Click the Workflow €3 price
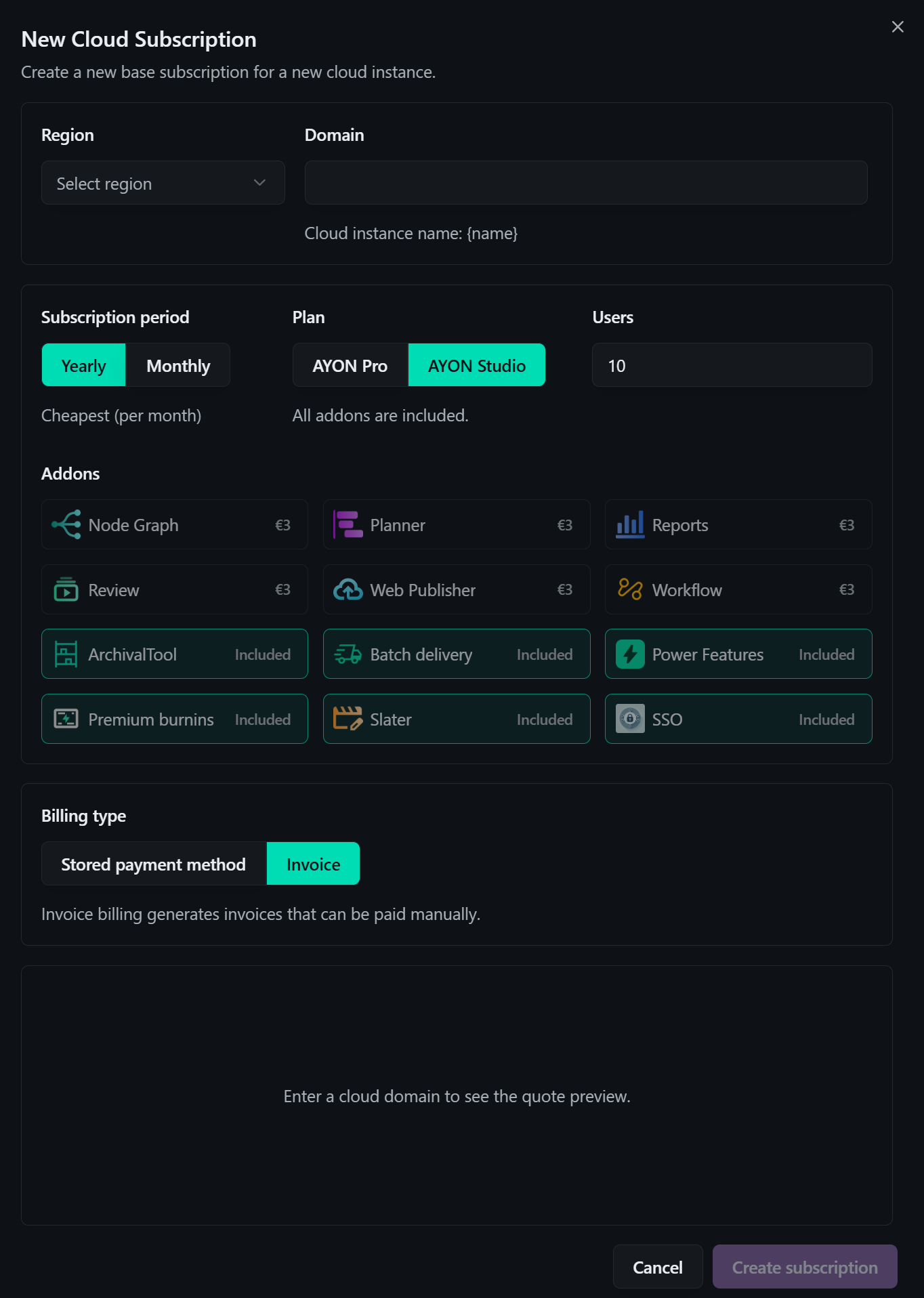The width and height of the screenshot is (924, 1298). tap(847, 590)
